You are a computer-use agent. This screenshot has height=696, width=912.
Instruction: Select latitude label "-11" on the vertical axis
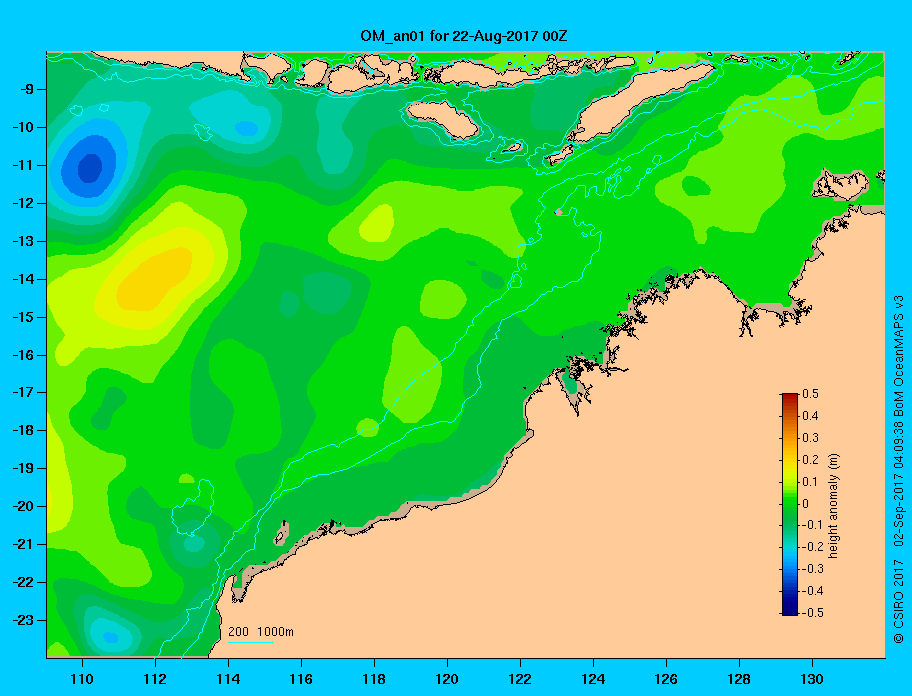click(23, 165)
